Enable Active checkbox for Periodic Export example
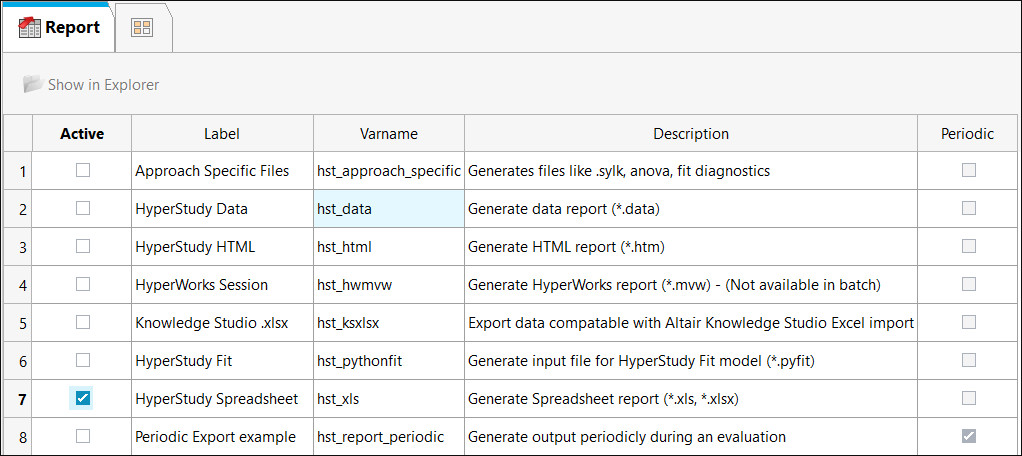1022x456 pixels. (82, 436)
